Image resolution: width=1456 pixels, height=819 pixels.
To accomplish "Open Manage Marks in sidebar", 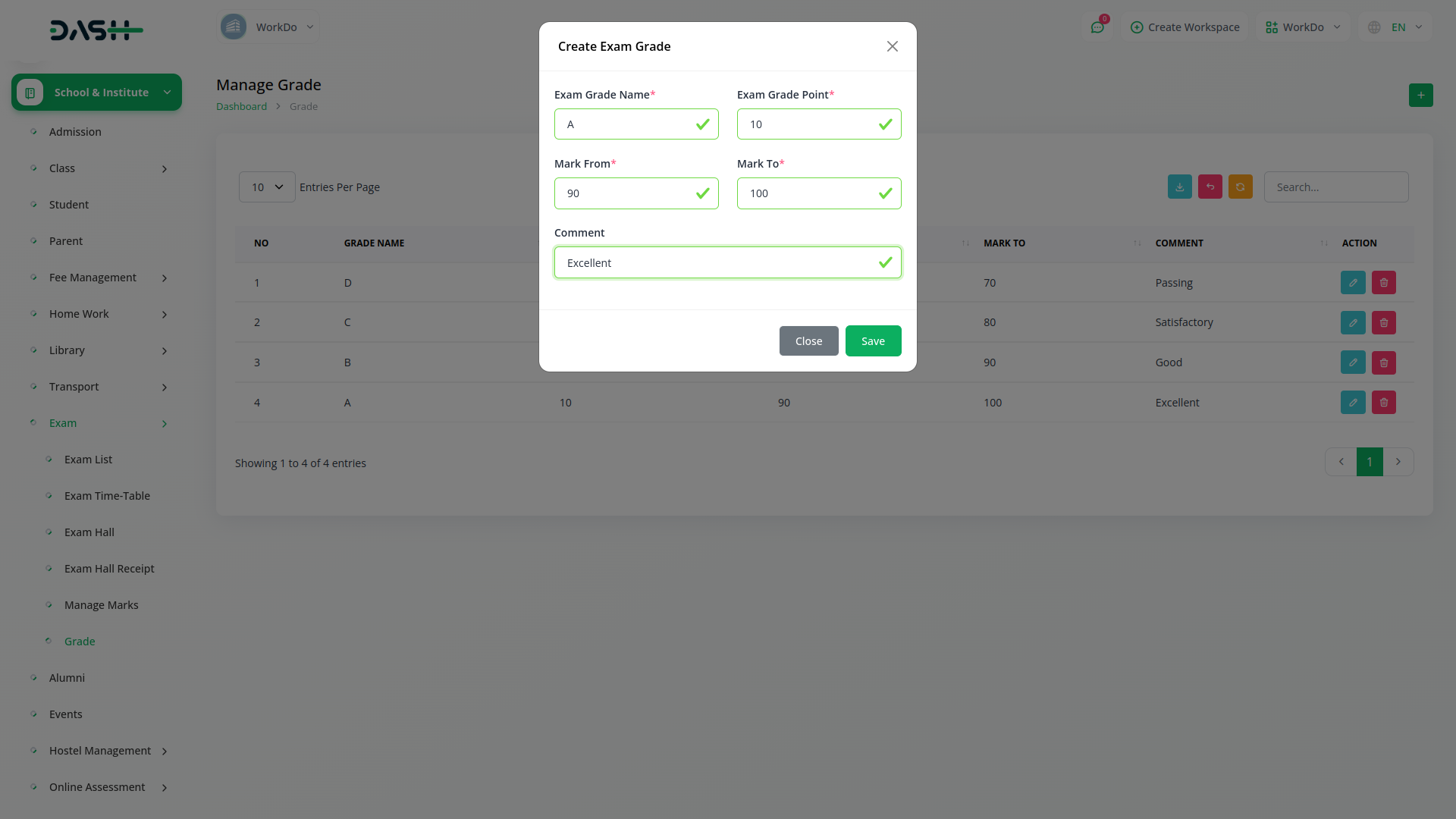I will 101,605.
